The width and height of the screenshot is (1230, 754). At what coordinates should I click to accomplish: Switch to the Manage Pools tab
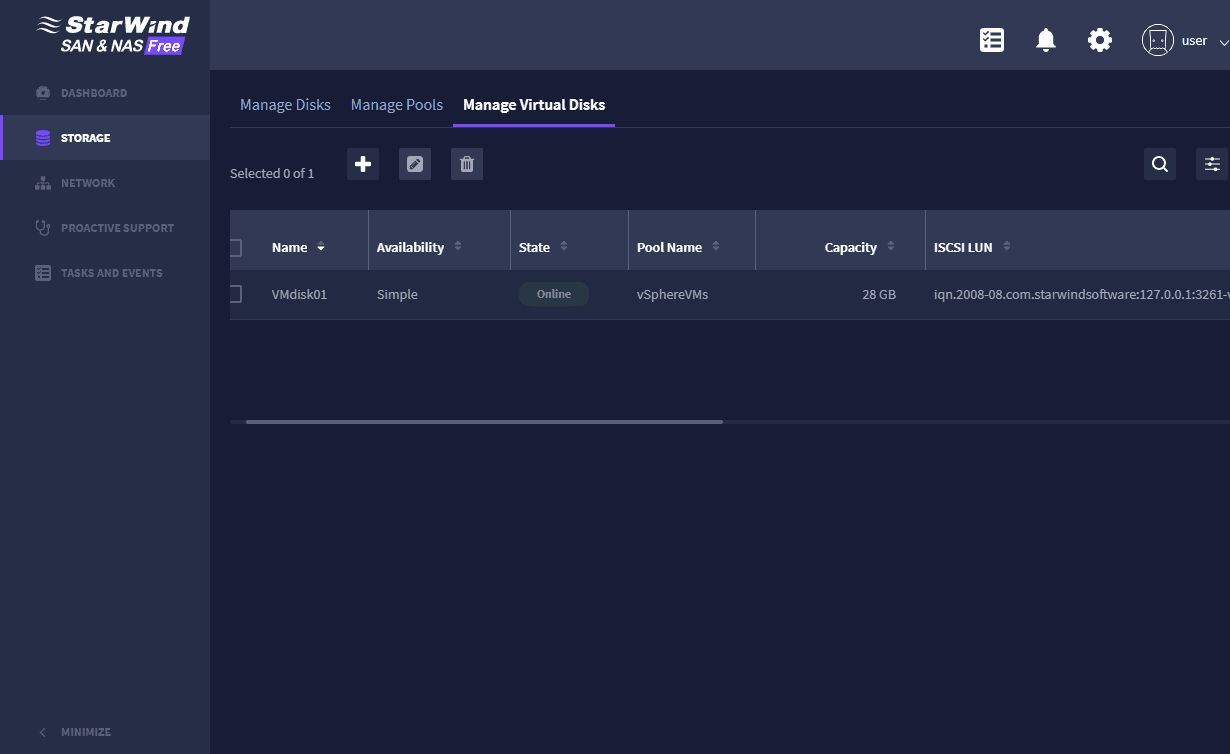396,104
